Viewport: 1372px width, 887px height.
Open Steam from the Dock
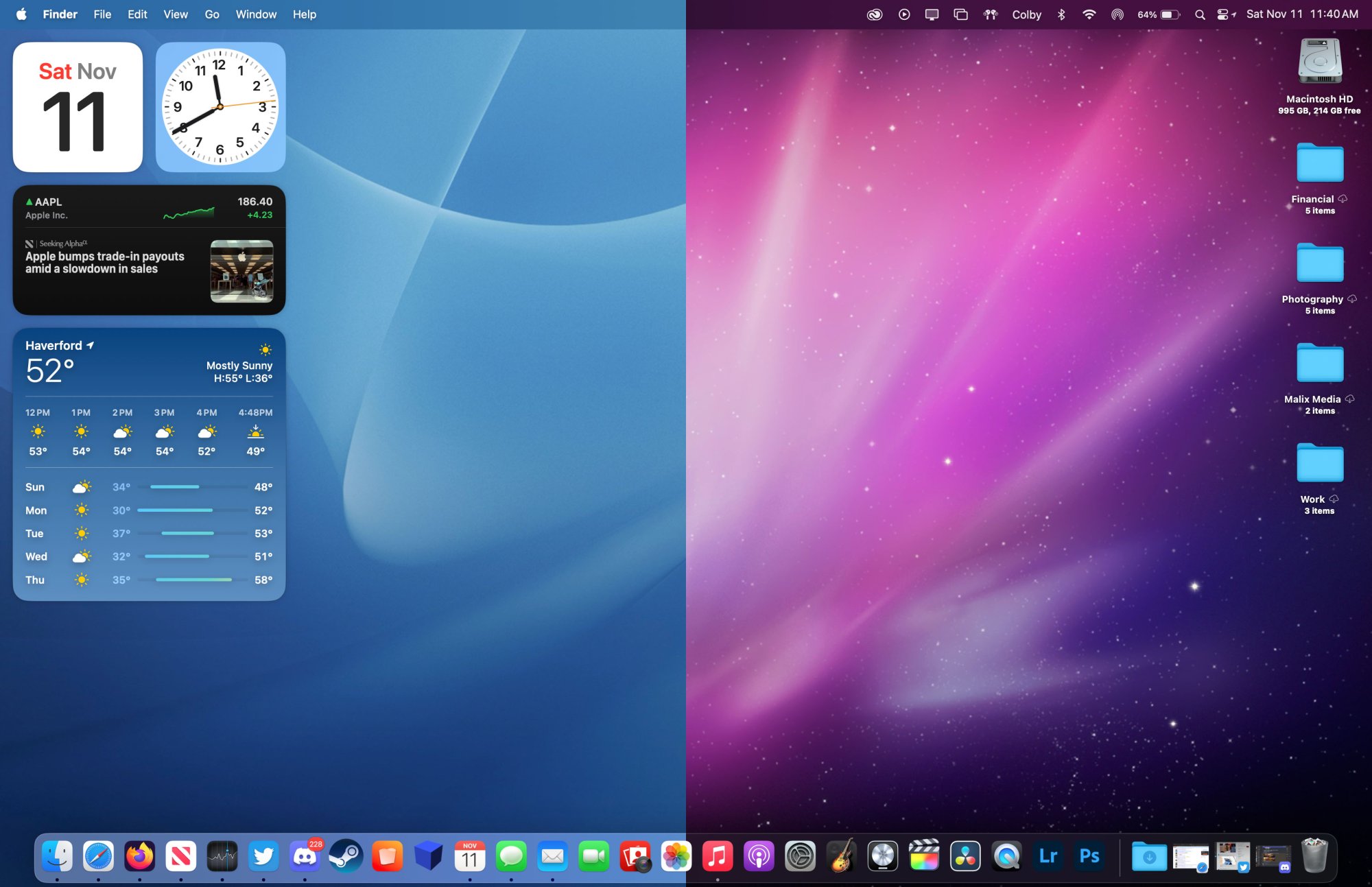point(346,856)
